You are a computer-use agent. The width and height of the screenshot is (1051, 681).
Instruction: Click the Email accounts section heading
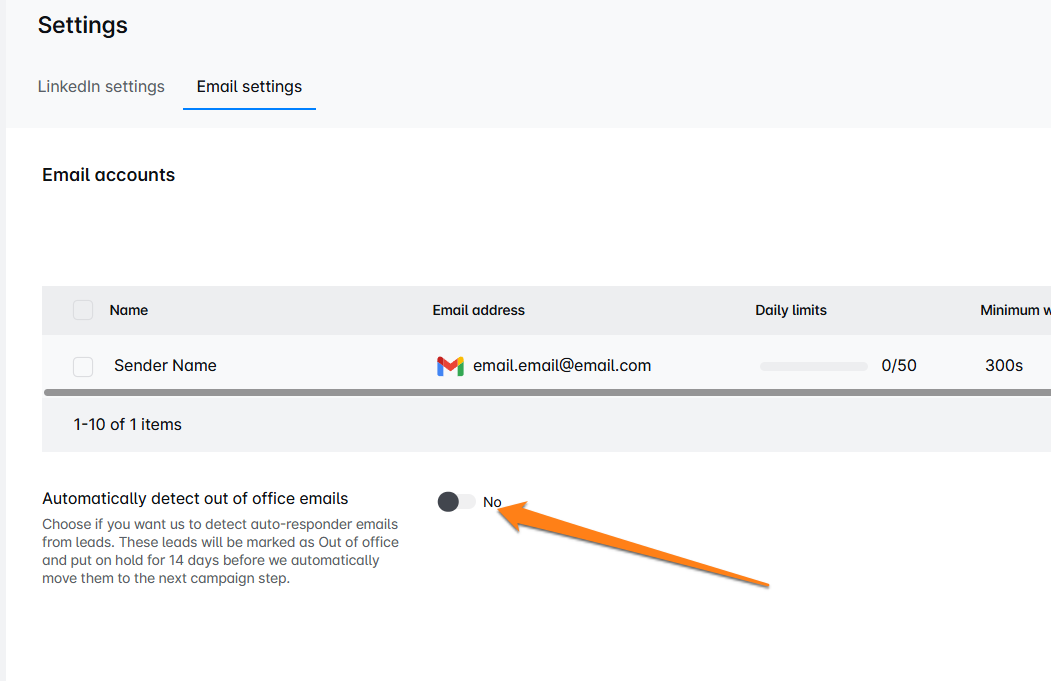[x=108, y=175]
